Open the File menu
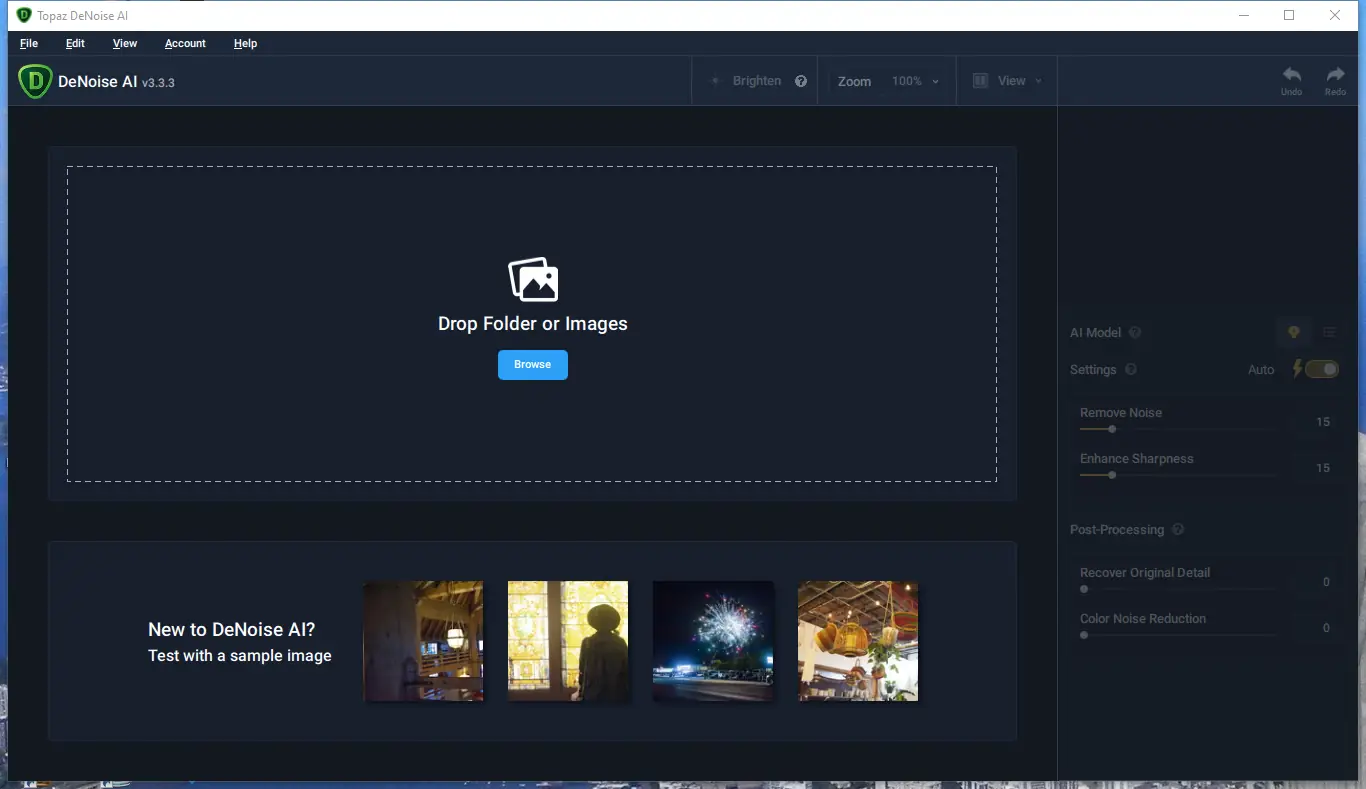 (x=29, y=43)
